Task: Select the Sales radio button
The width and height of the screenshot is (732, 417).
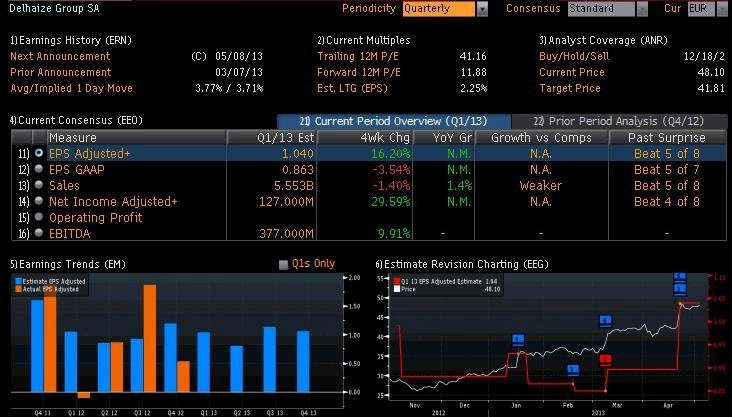Action: coord(39,185)
